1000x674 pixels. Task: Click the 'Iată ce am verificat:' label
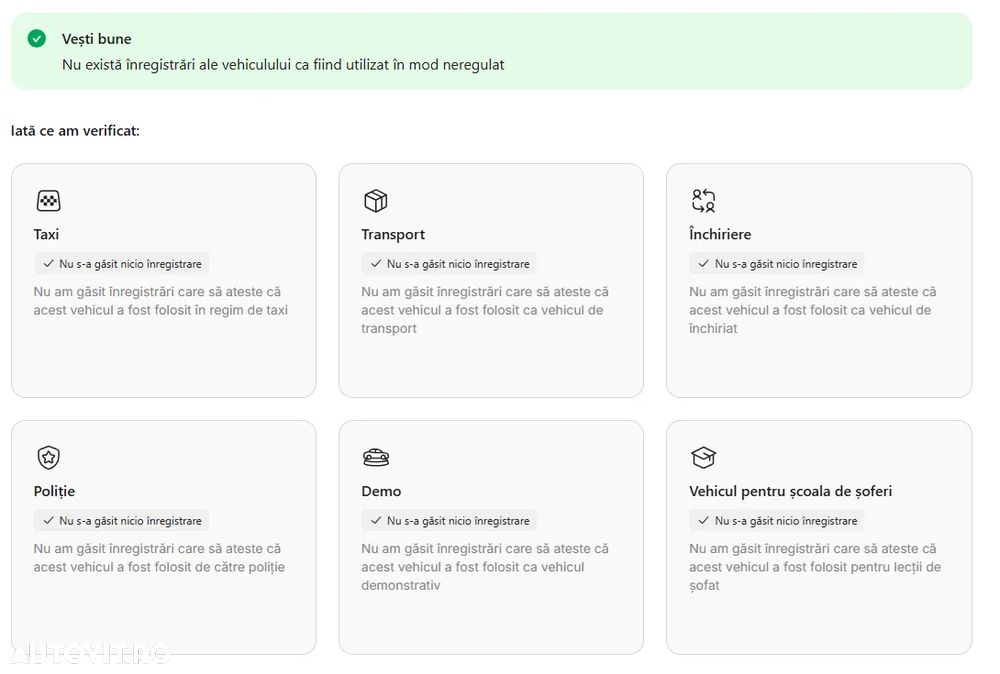click(x=75, y=130)
